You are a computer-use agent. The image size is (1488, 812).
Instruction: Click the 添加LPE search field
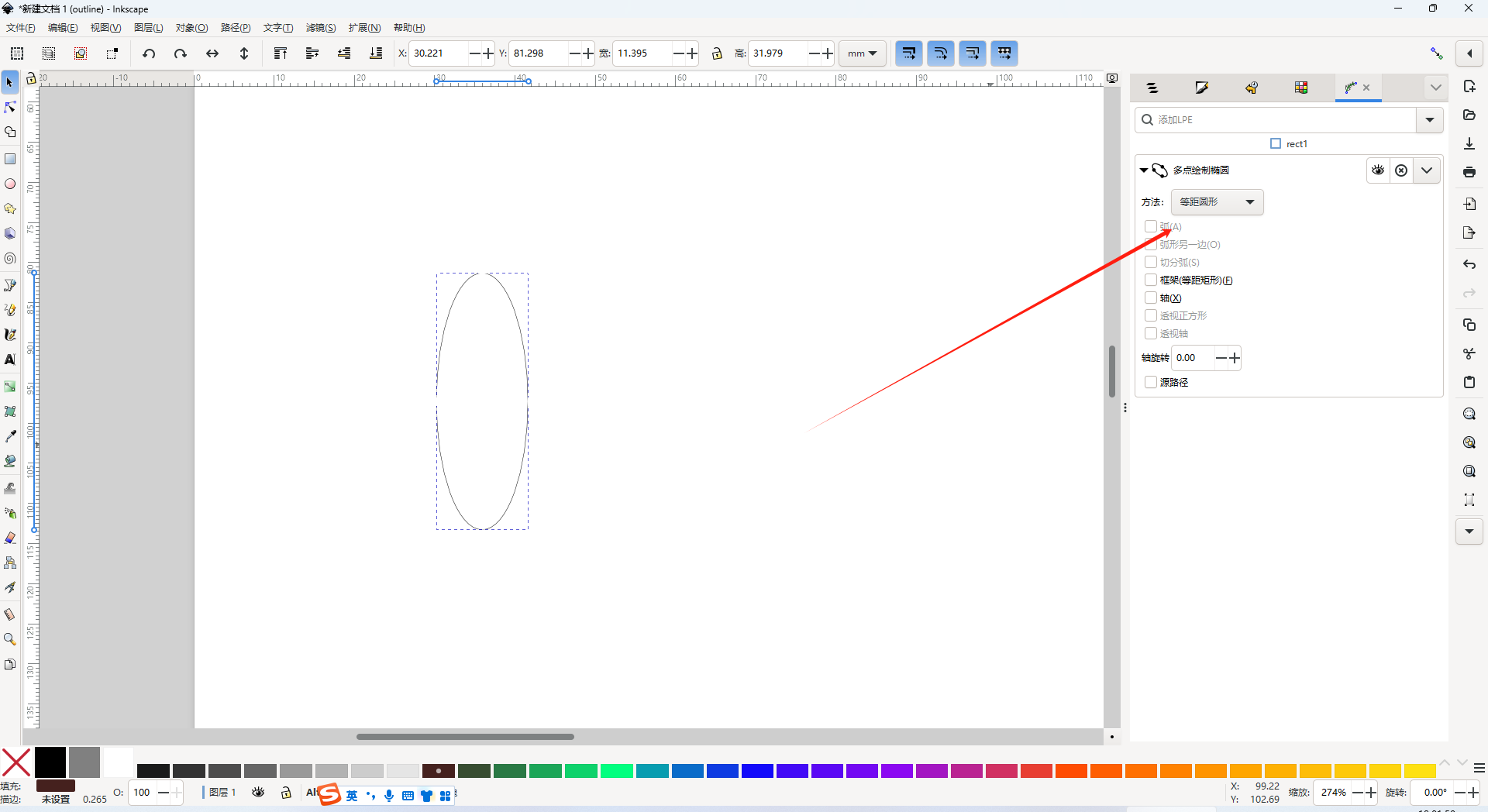(x=1279, y=120)
